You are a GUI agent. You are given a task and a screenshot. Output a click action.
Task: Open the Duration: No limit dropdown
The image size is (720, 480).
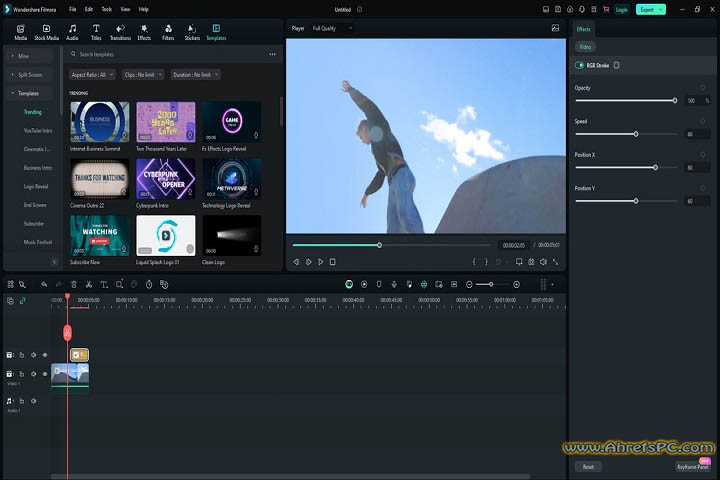coord(196,74)
